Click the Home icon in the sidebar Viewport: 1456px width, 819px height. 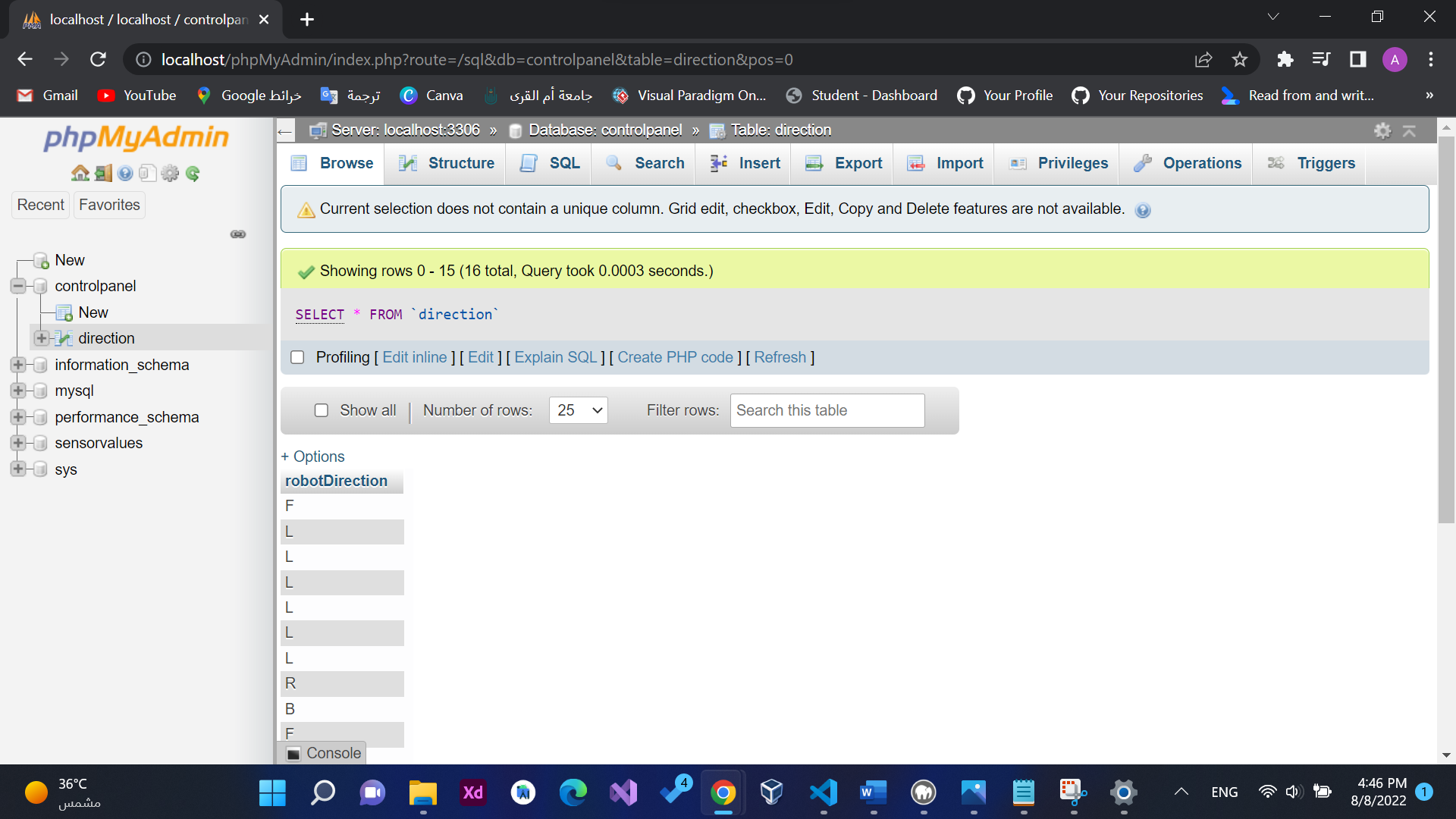point(80,173)
